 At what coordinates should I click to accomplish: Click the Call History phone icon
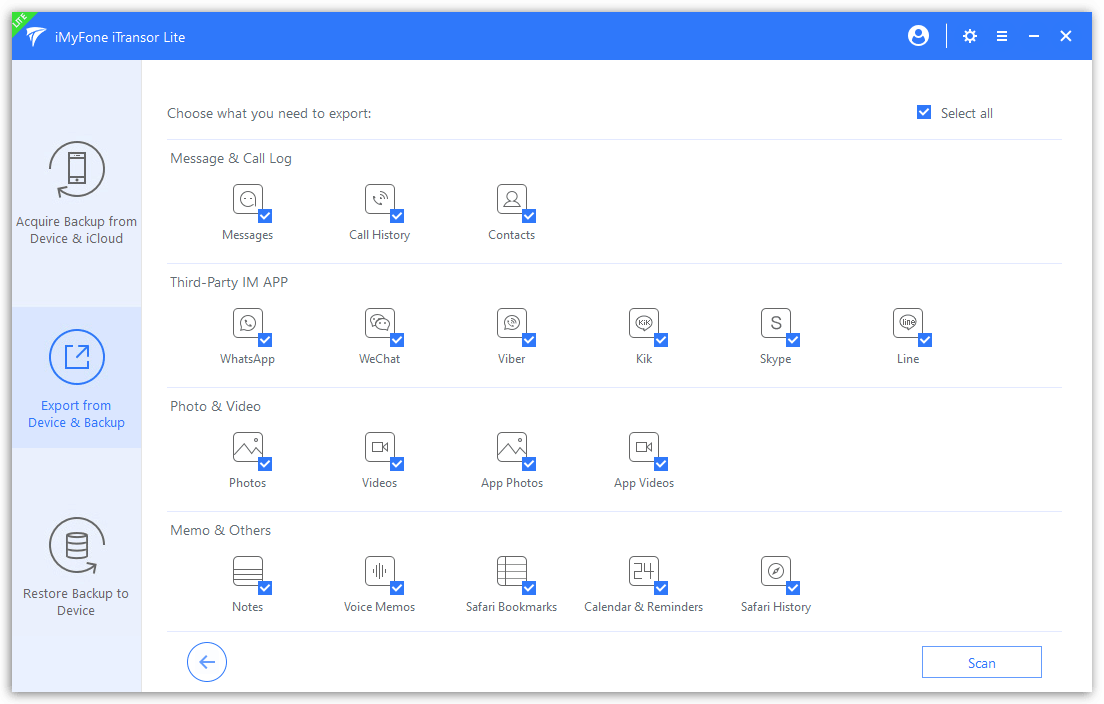click(x=380, y=199)
